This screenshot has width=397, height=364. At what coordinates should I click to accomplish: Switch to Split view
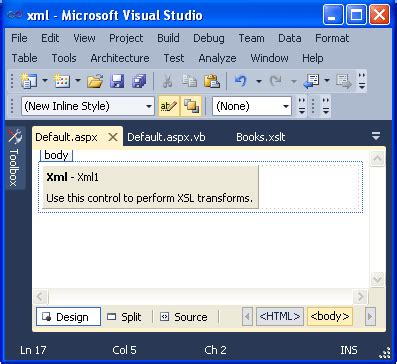[125, 317]
